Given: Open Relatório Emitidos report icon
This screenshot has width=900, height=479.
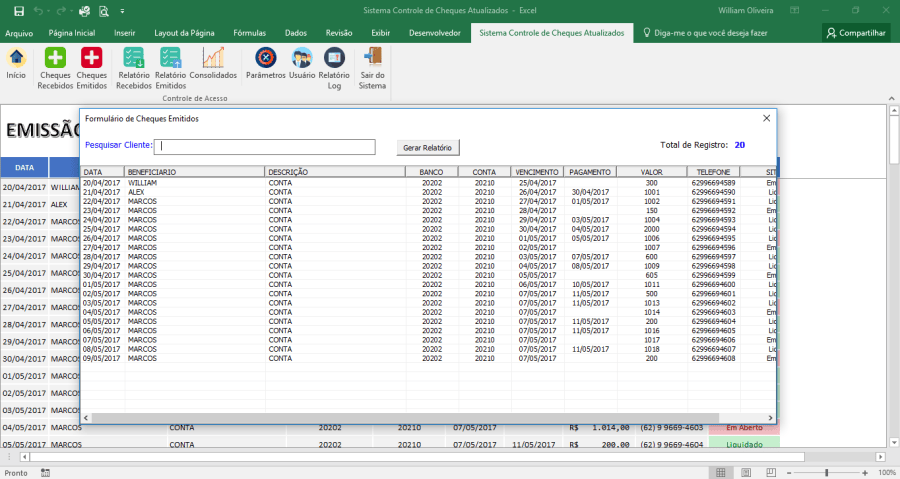Looking at the screenshot, I should (x=170, y=58).
